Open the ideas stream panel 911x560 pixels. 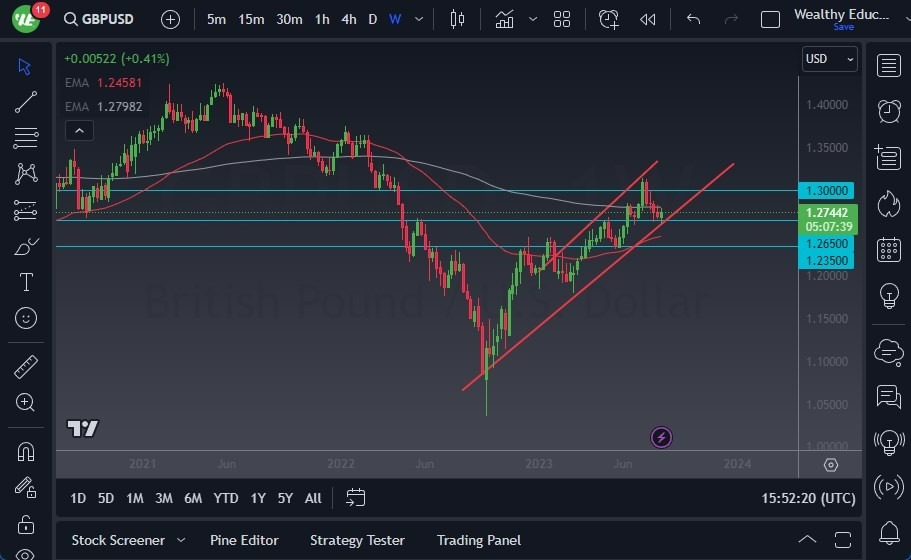point(889,443)
